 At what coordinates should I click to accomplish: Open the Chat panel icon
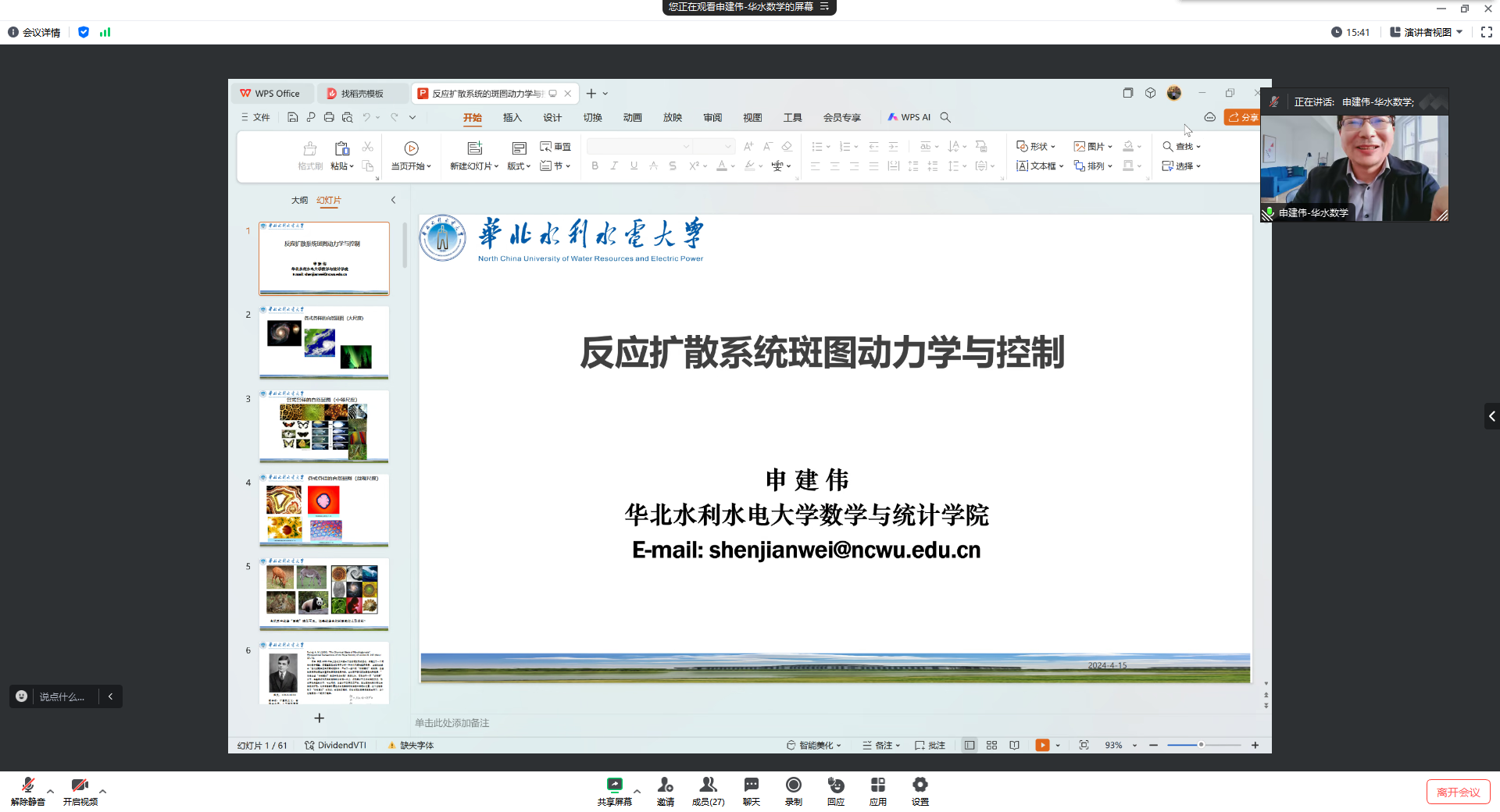[x=751, y=785]
